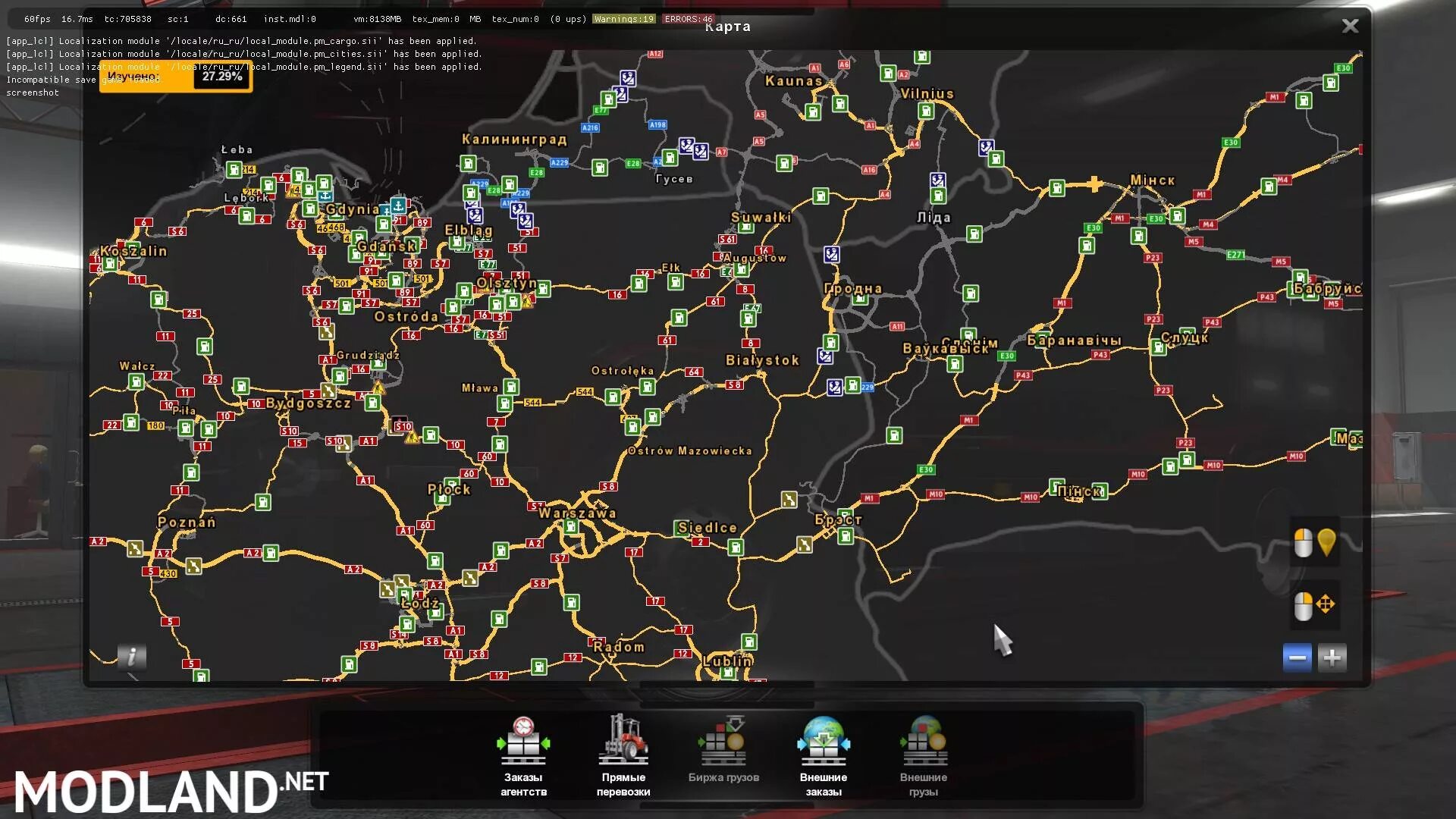This screenshot has width=1456, height=819.
Task: Open the map legend info button
Action: [x=131, y=657]
